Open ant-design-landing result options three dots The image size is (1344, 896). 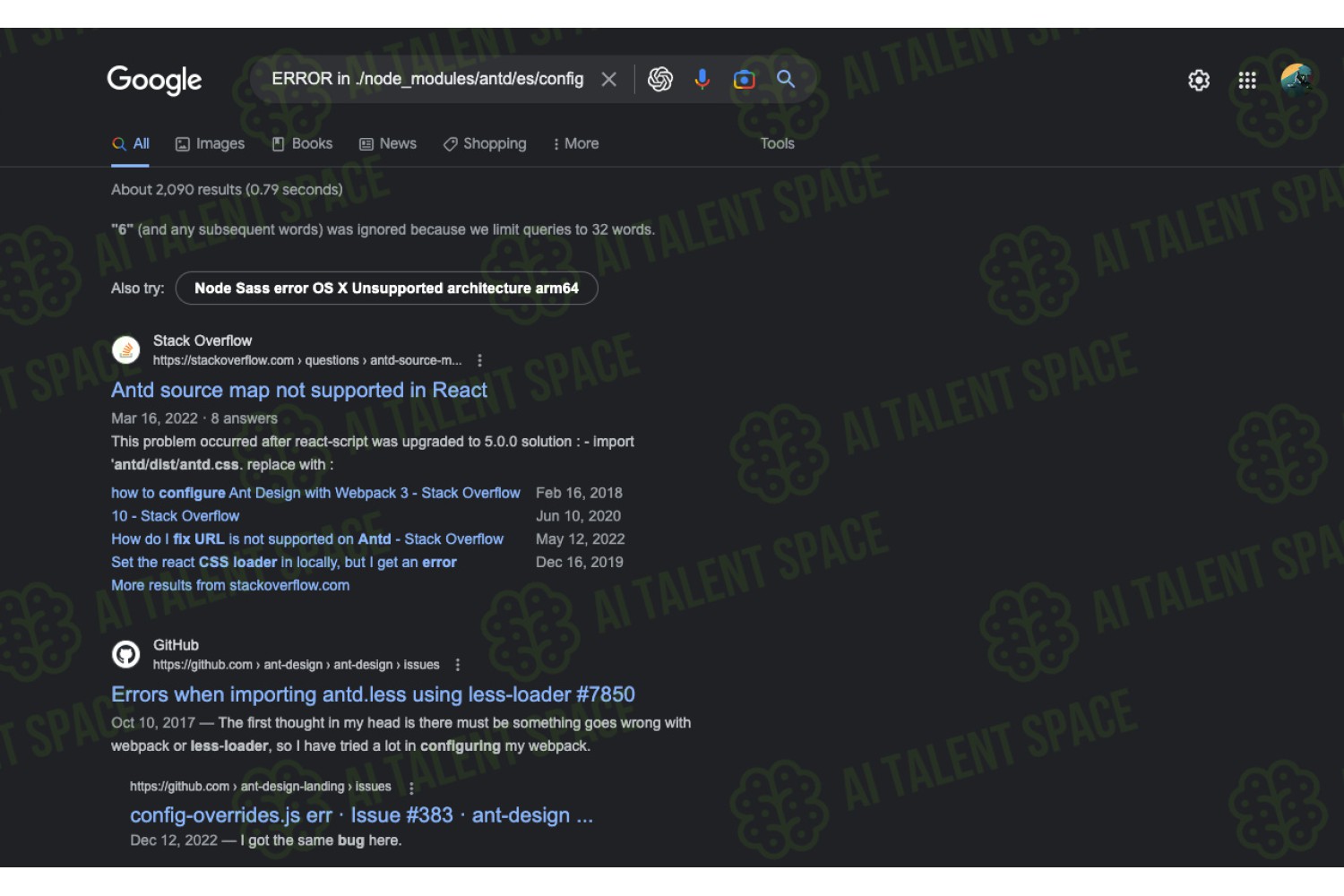411,788
